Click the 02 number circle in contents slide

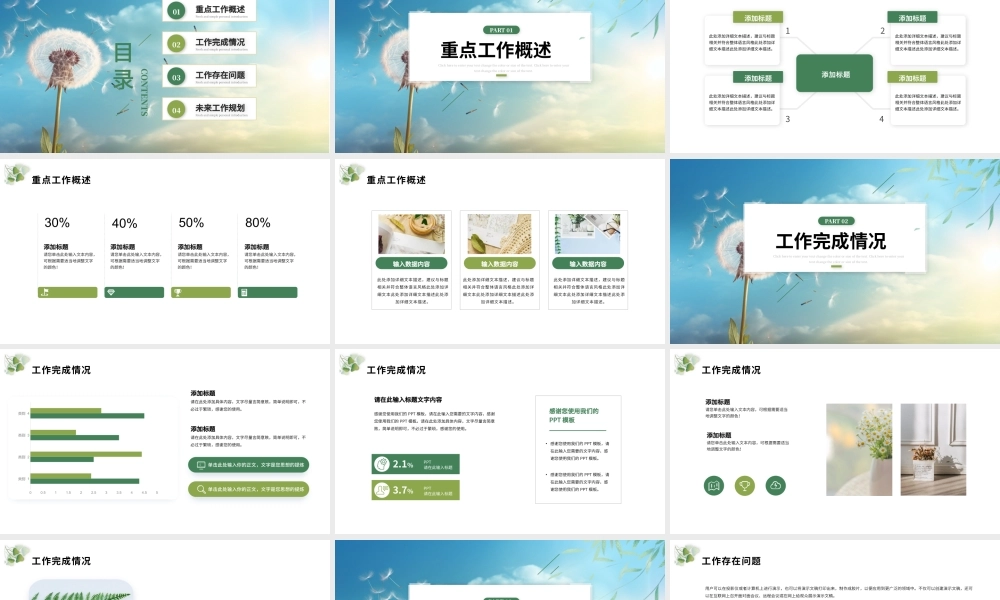point(177,44)
